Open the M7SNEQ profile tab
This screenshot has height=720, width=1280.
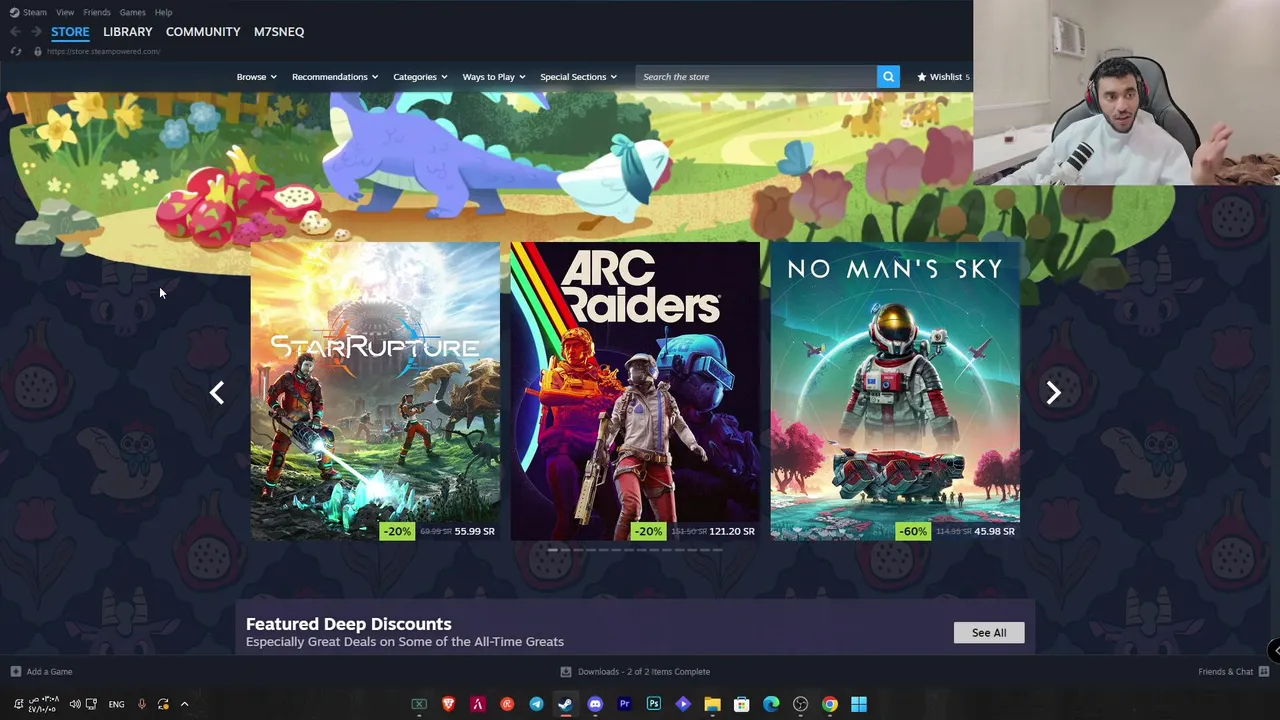pyautogui.click(x=279, y=32)
